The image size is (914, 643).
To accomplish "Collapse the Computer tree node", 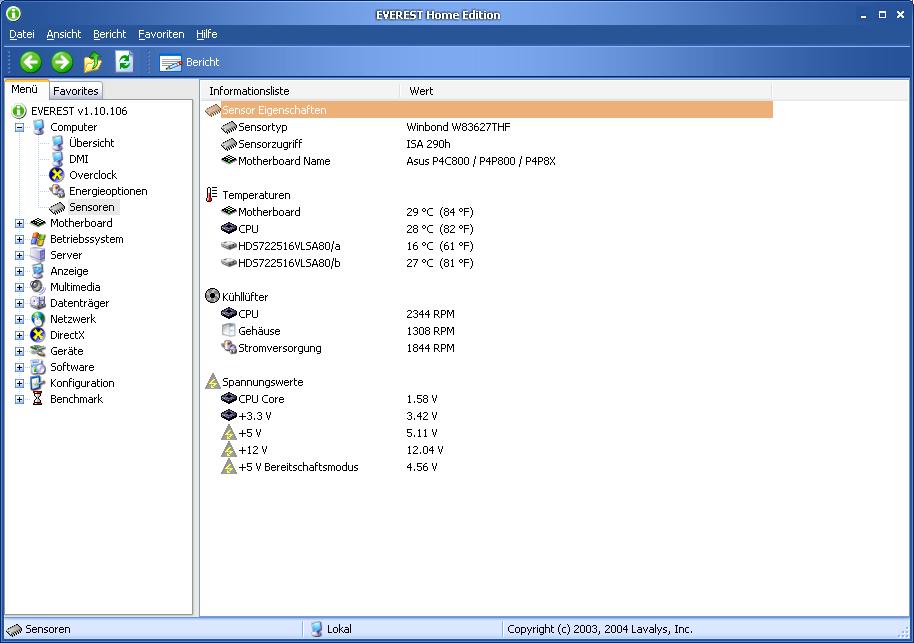I will pos(19,127).
